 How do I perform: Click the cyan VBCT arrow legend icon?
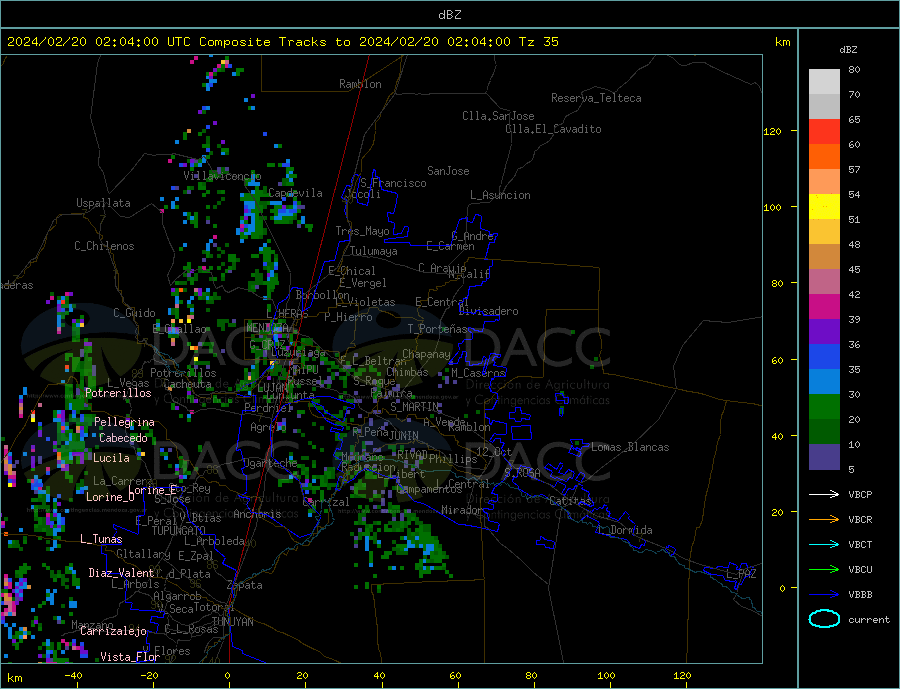824,544
